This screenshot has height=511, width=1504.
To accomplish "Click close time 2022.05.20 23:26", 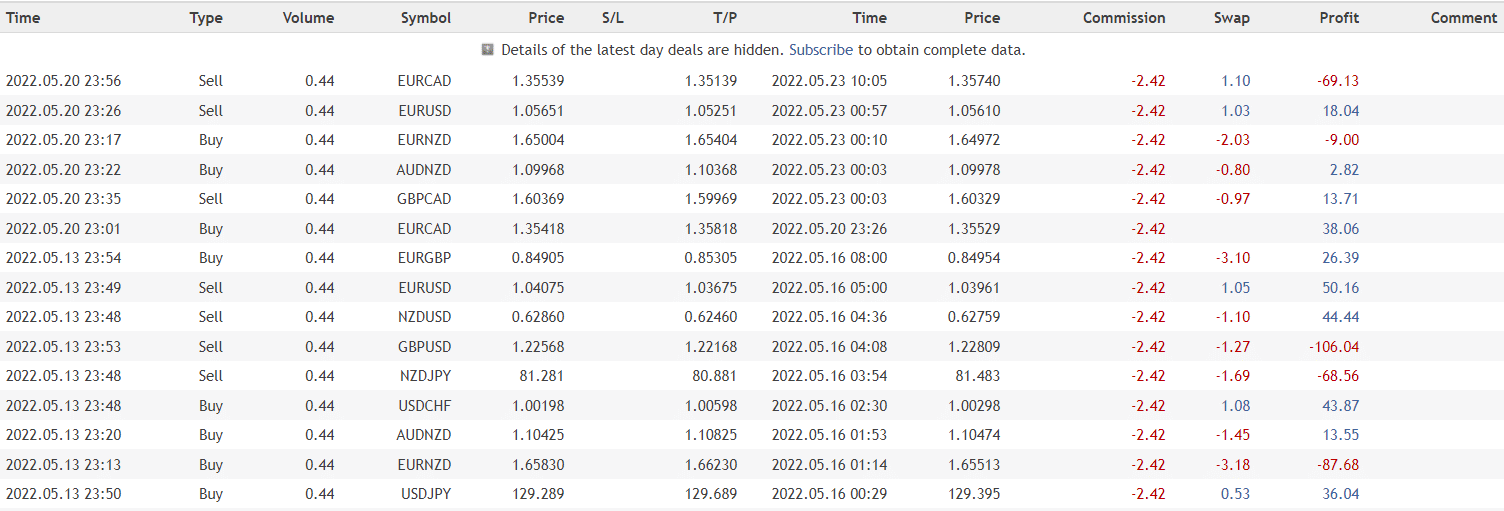I will [829, 229].
